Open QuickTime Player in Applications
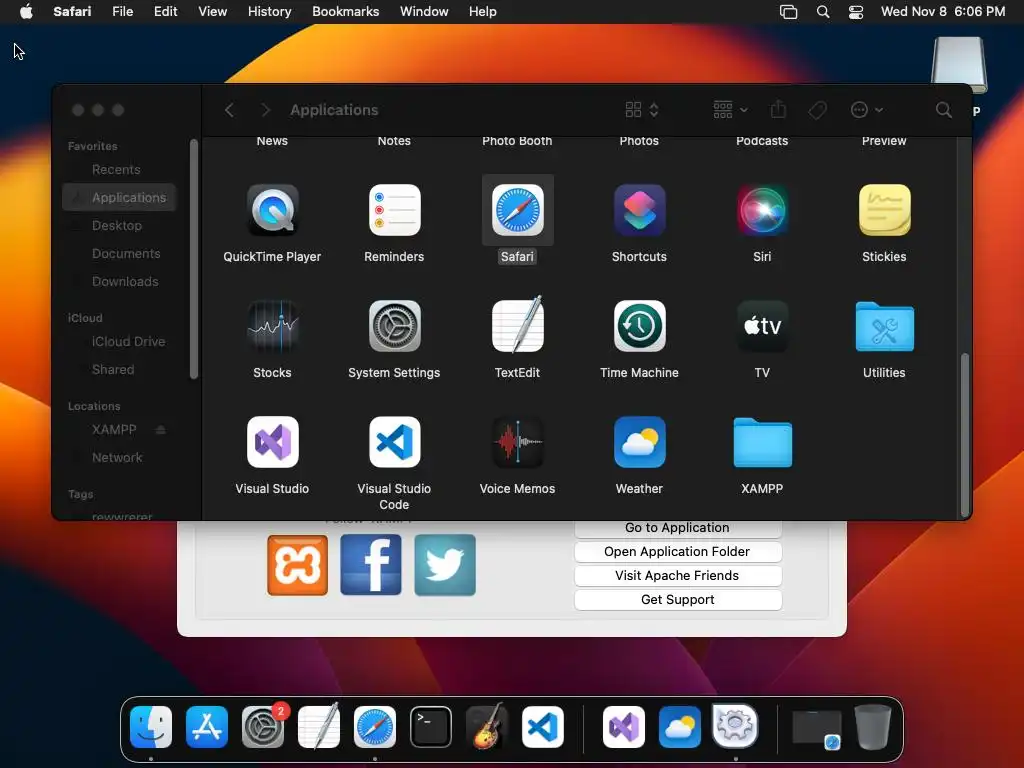 coord(272,210)
